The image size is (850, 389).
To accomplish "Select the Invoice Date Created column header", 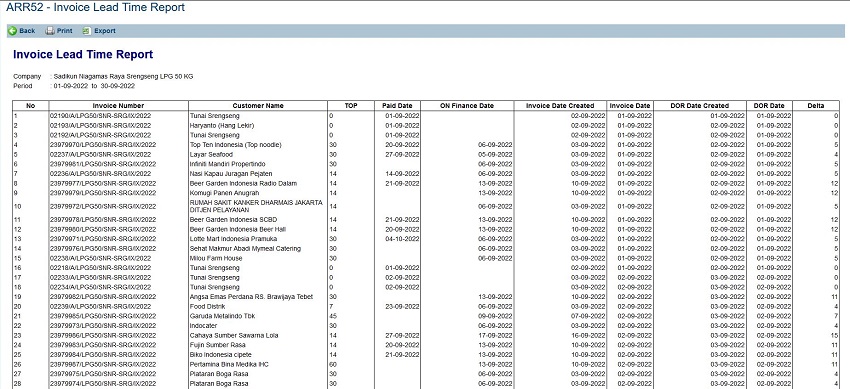I will point(561,106).
